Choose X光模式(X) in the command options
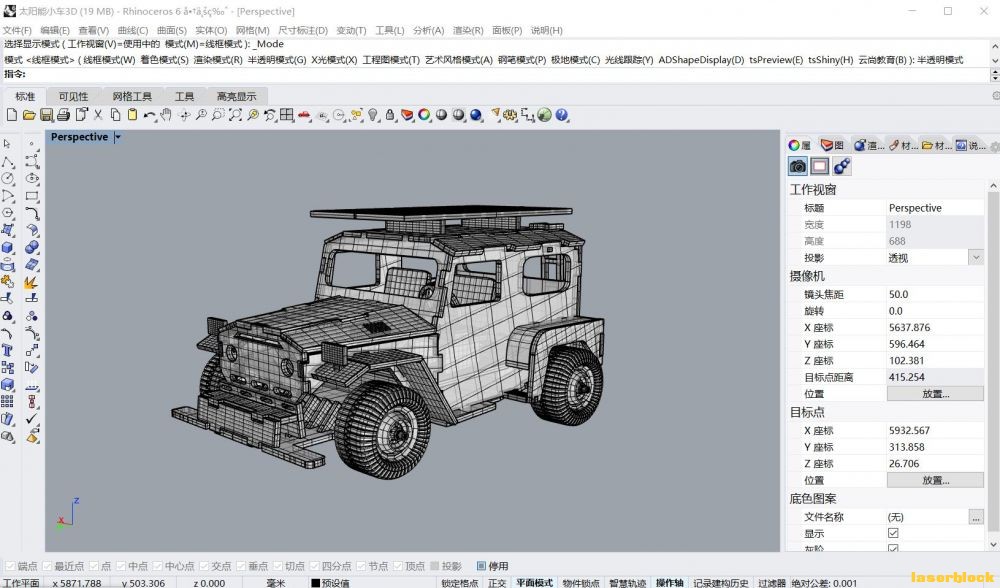Viewport: 1000px width, 588px height. (x=334, y=60)
